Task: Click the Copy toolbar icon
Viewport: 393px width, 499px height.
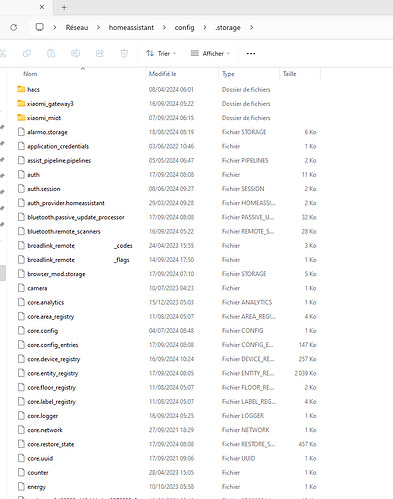Action: tap(27, 53)
